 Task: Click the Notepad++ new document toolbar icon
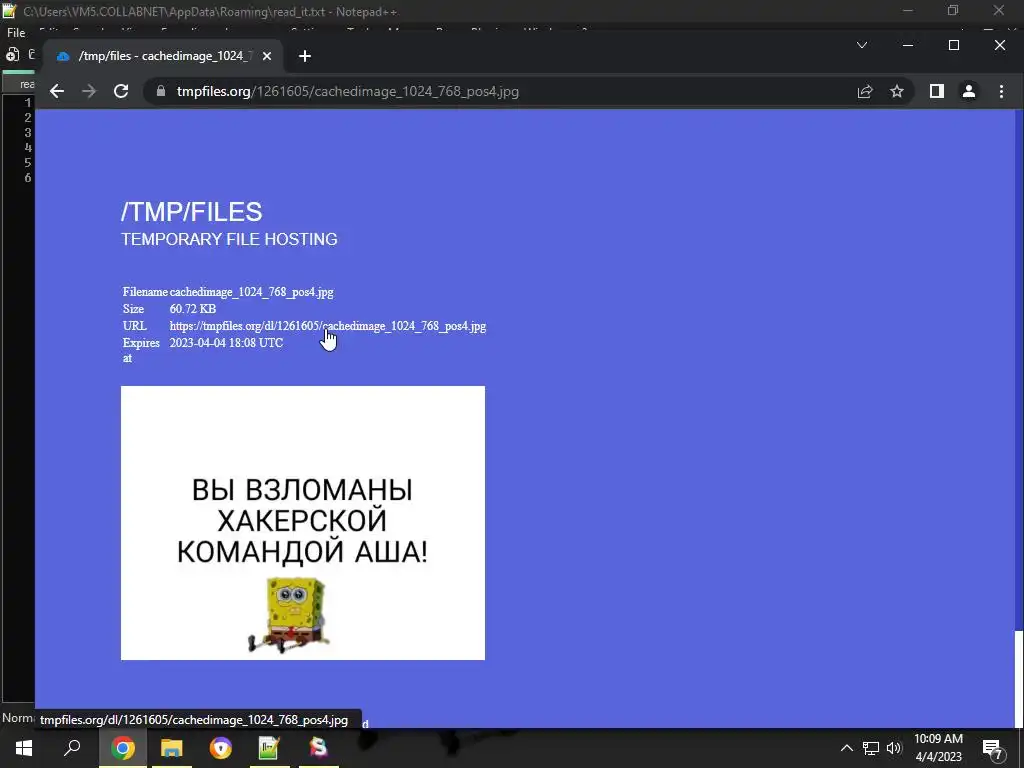point(12,55)
